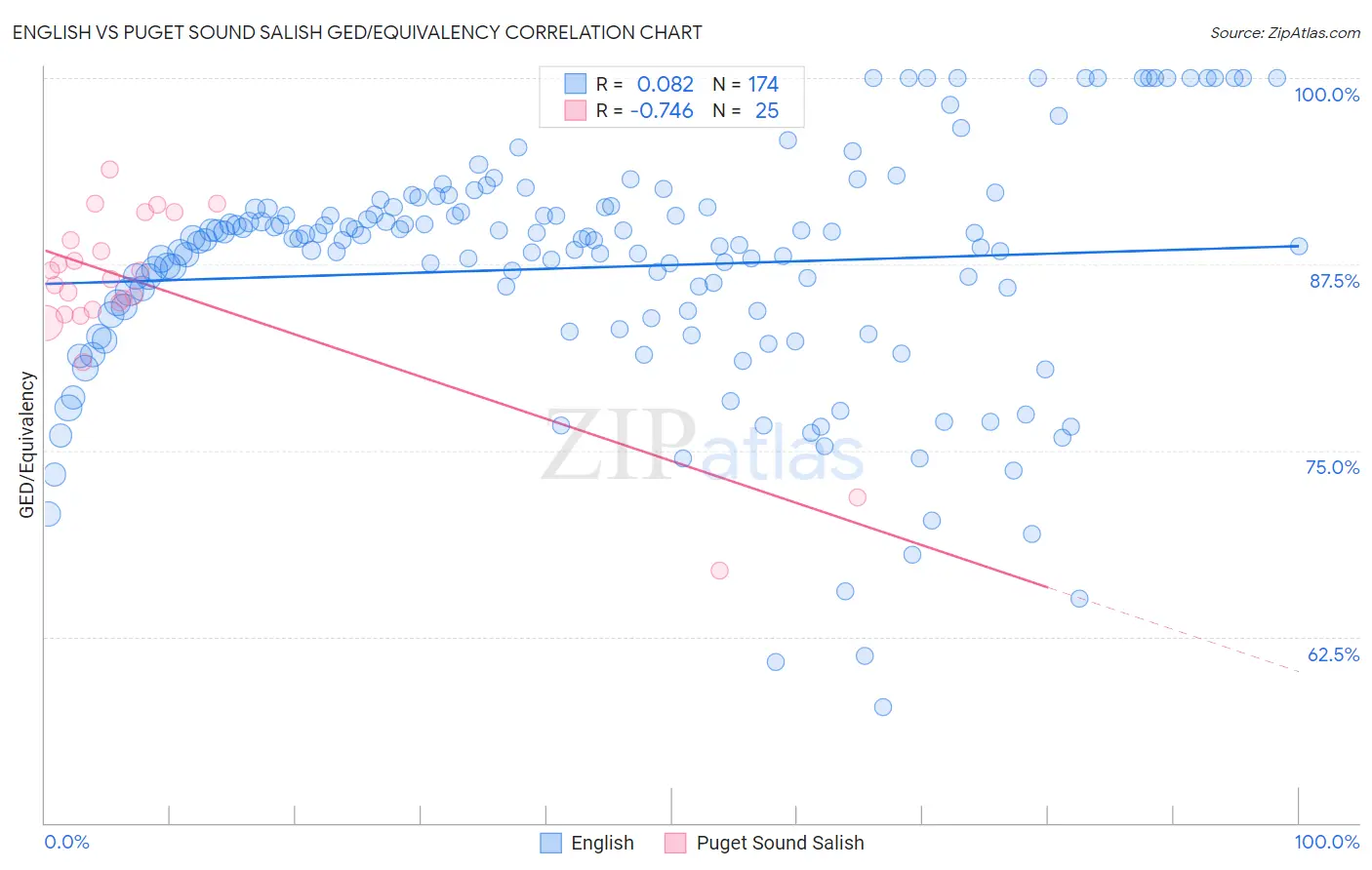1372x870 pixels.
Task: Click the N = 25 sample count
Action: [x=746, y=110]
